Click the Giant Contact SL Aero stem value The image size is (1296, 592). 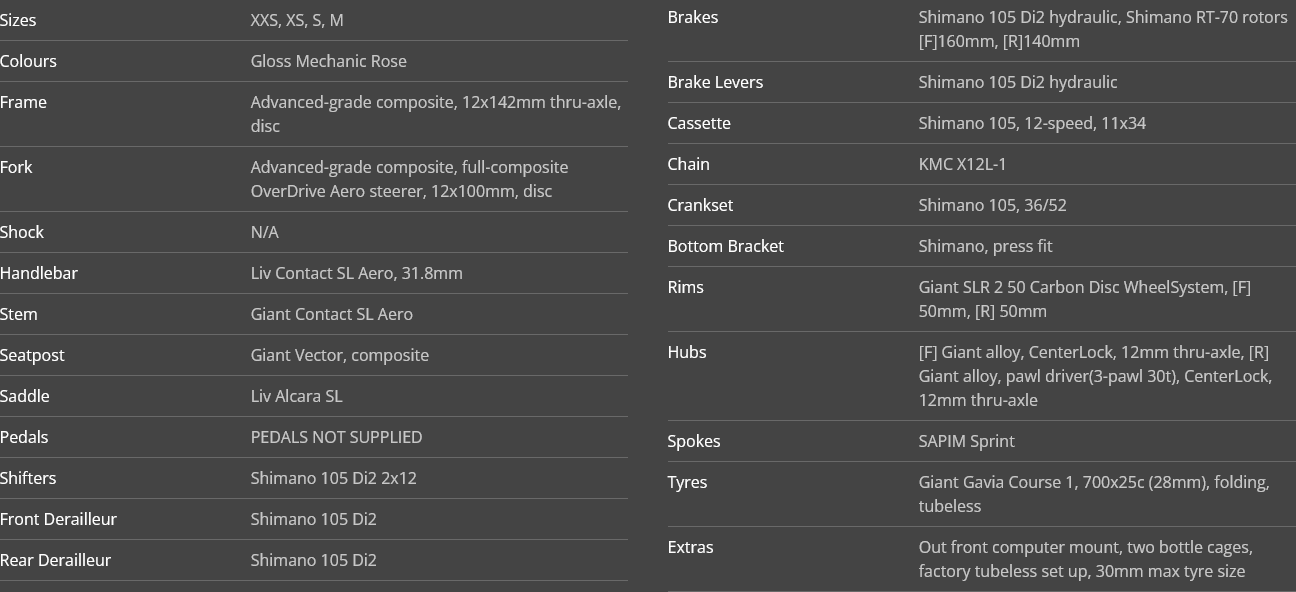332,314
